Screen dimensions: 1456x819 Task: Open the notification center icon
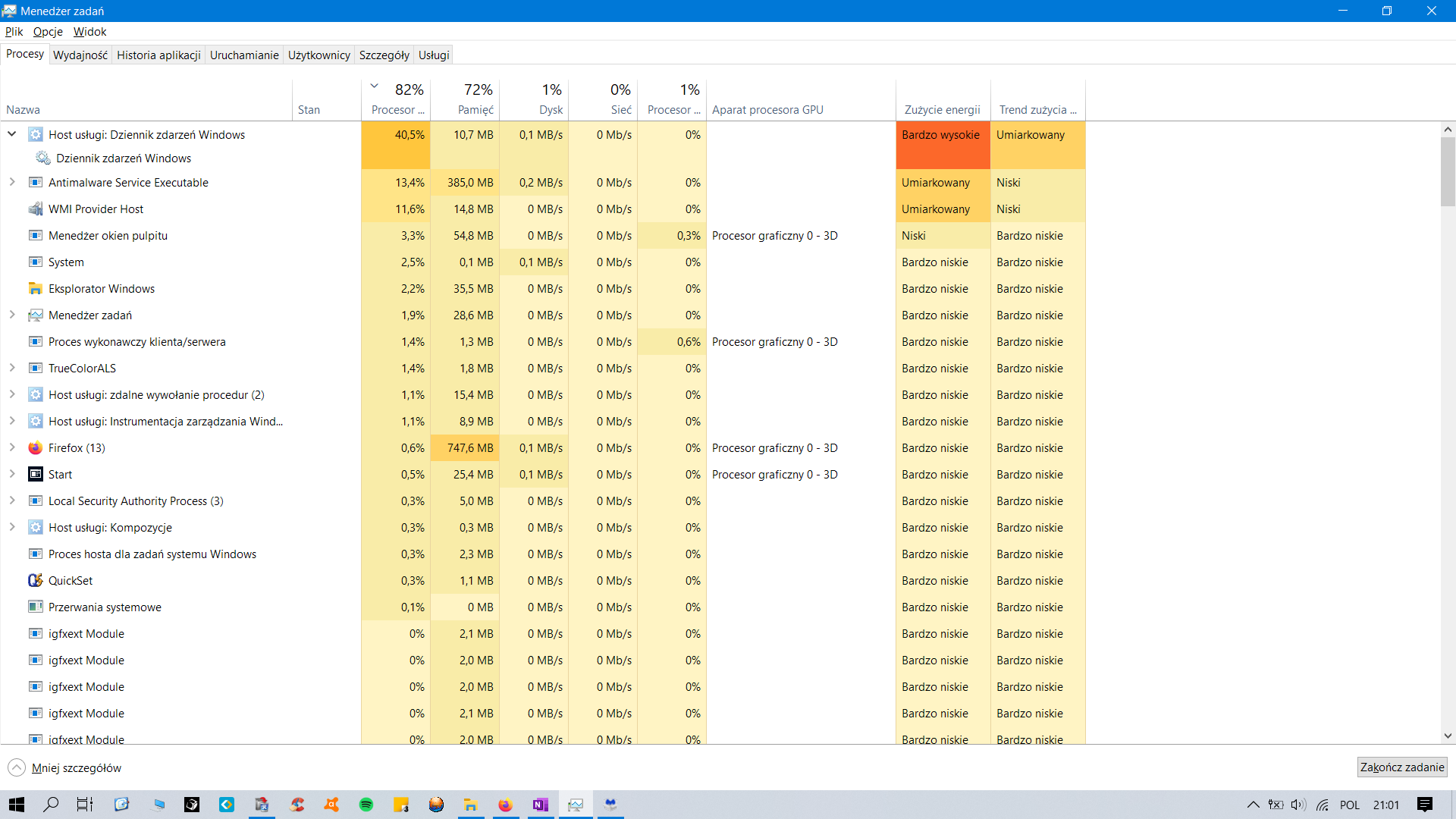tap(1424, 805)
